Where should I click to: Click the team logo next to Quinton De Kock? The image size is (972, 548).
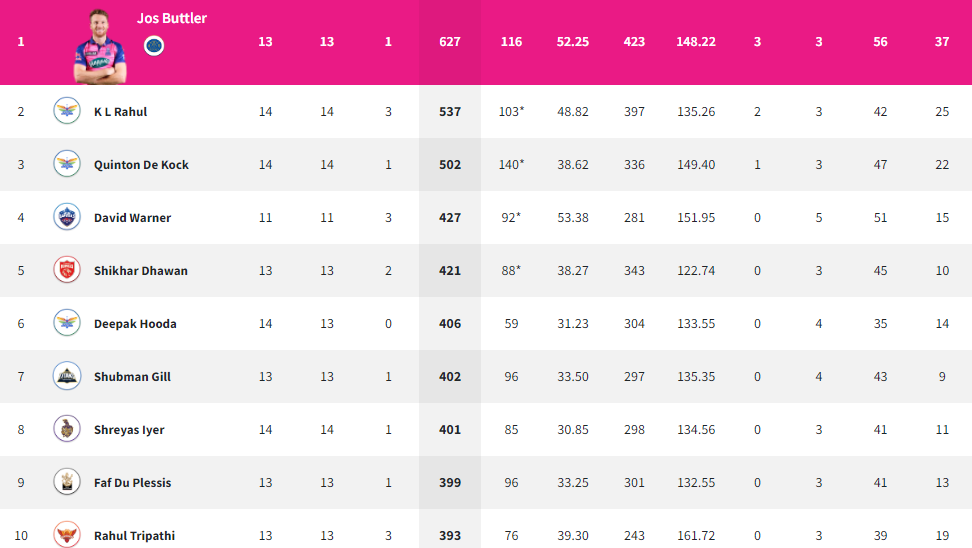click(x=67, y=164)
